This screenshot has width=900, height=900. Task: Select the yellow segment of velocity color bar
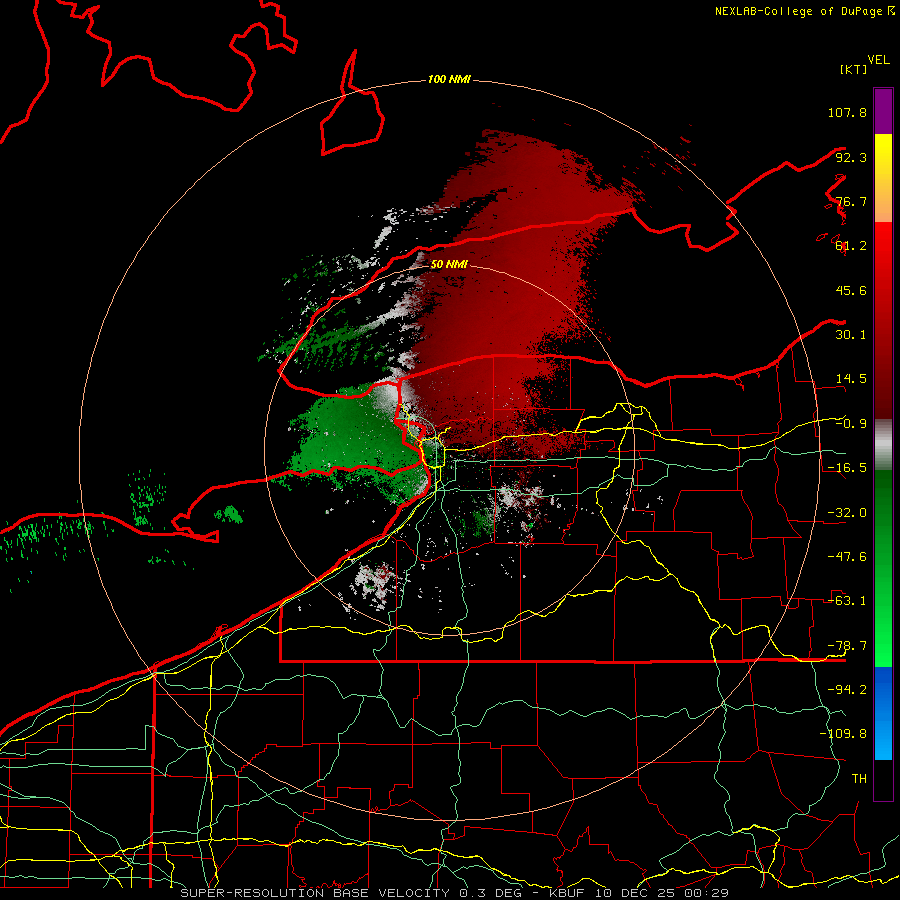click(883, 178)
